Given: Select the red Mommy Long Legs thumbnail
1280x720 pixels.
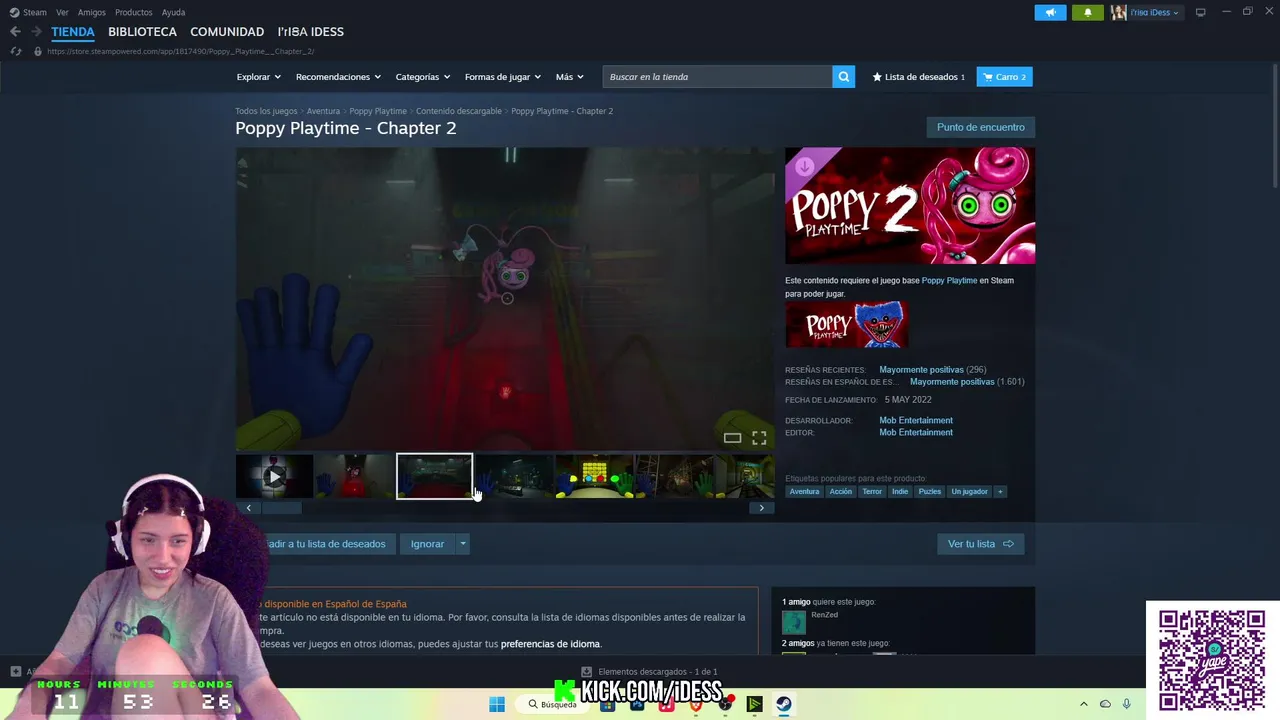Looking at the screenshot, I should pos(354,477).
